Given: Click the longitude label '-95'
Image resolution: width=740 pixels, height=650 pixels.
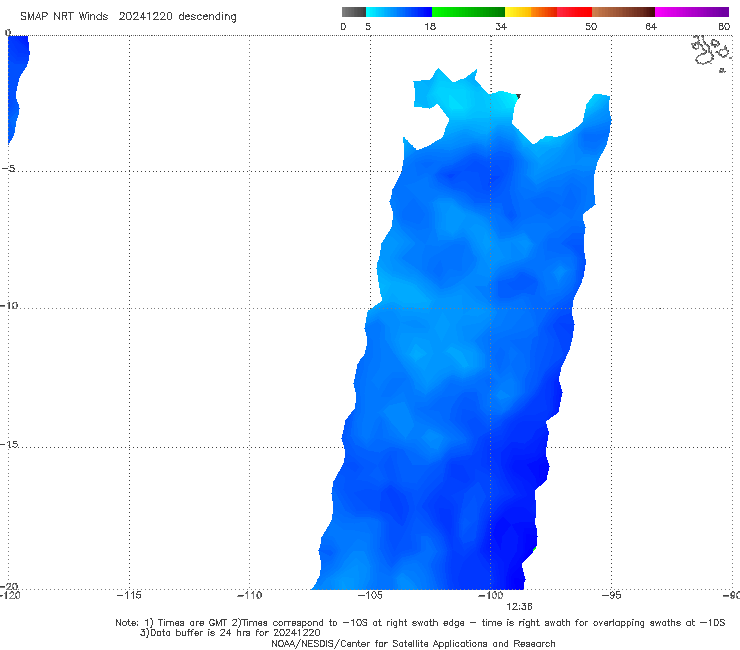Looking at the screenshot, I should [x=612, y=595].
